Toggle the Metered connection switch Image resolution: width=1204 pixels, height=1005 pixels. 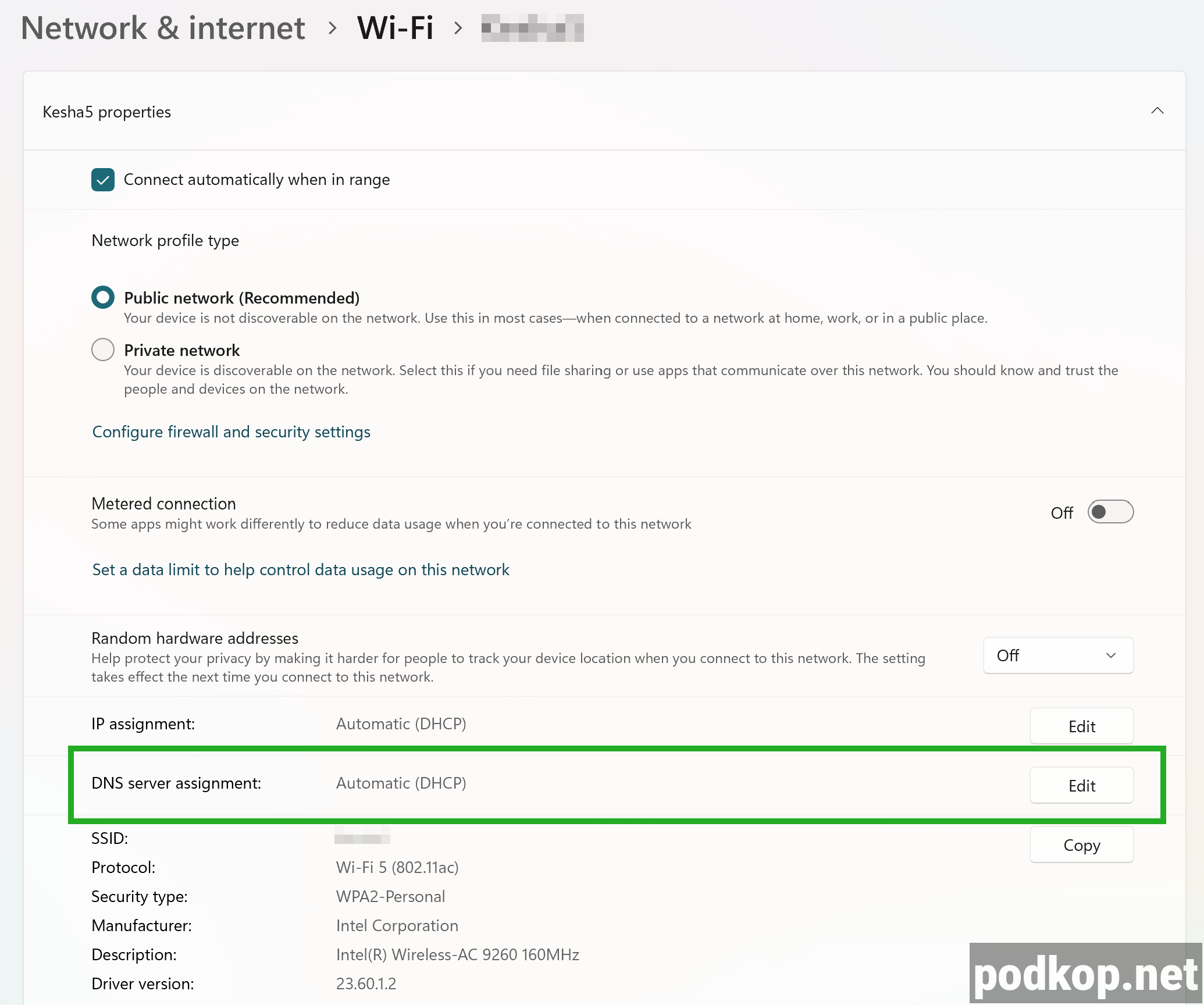1110,512
